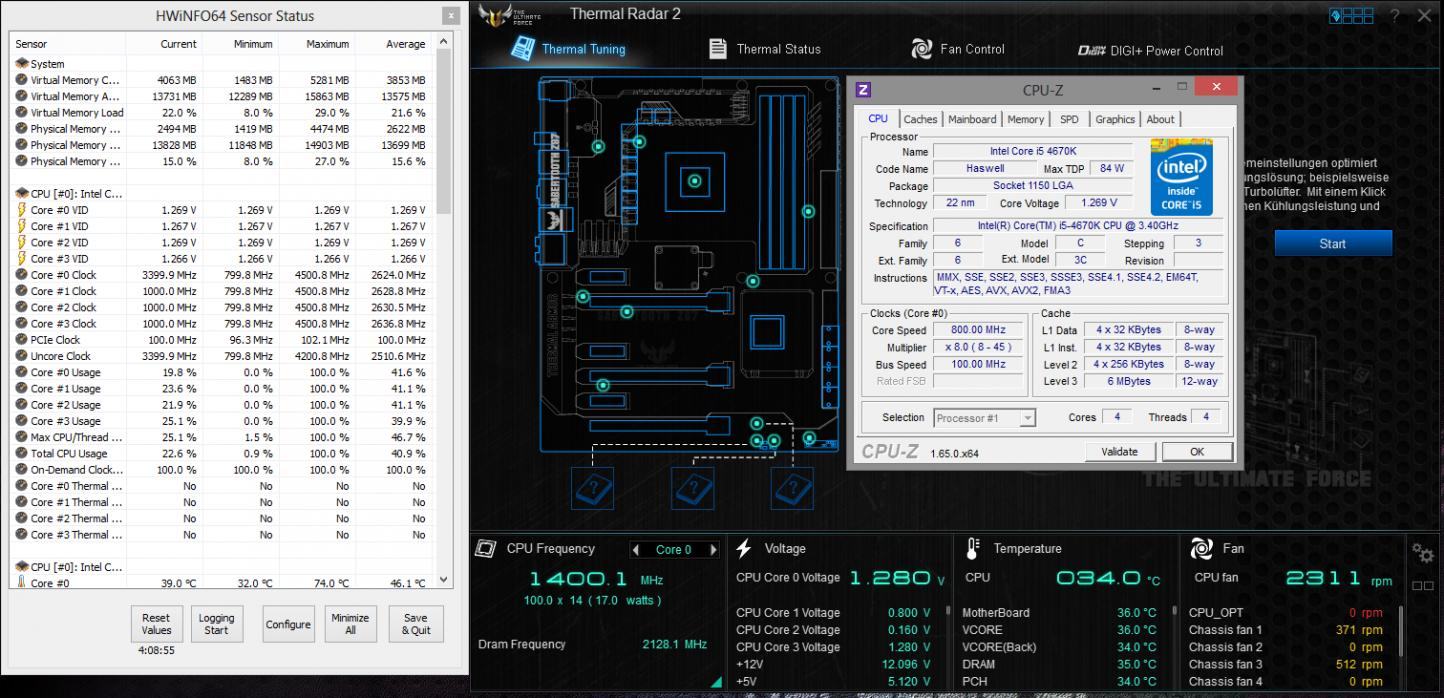
Task: Select the sensor marker at the CPU socket center
Action: (x=695, y=182)
